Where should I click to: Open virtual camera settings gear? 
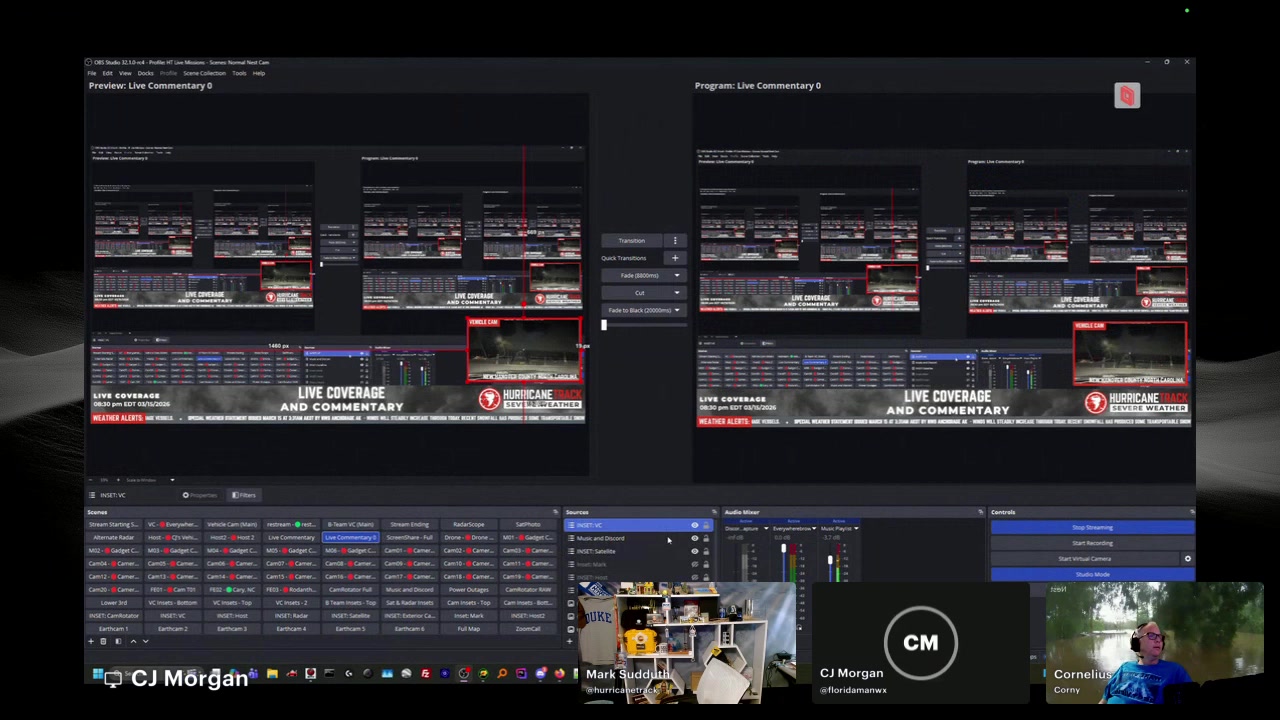(1187, 559)
